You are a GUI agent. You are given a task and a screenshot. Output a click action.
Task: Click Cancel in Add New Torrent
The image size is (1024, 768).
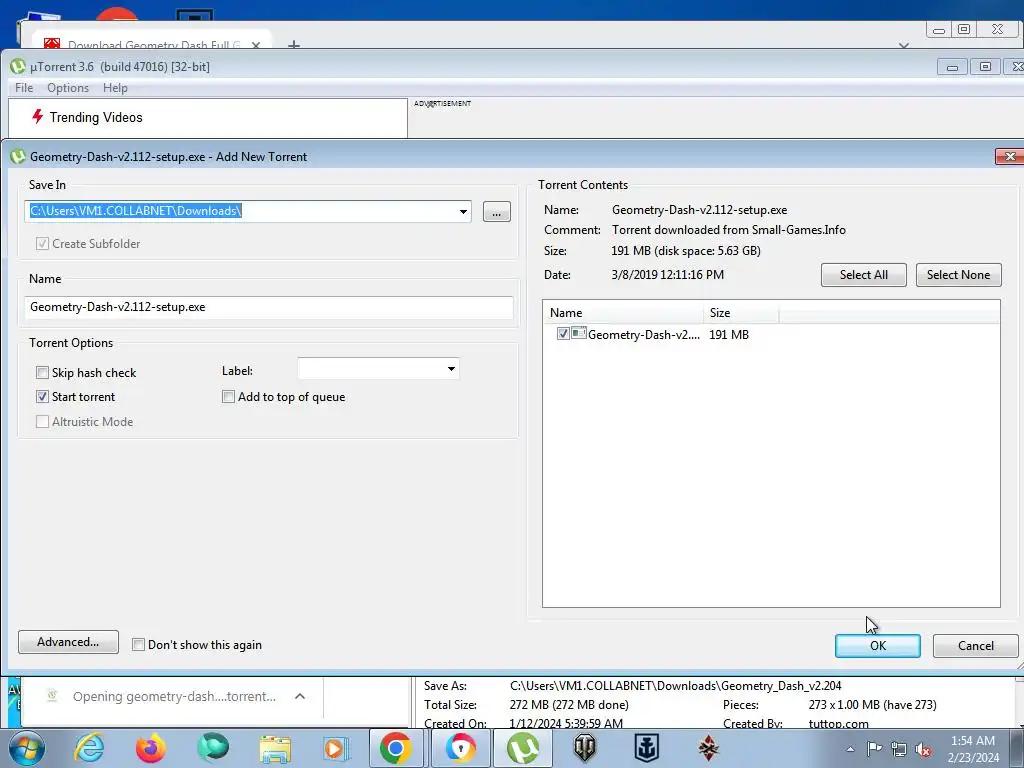tap(976, 645)
